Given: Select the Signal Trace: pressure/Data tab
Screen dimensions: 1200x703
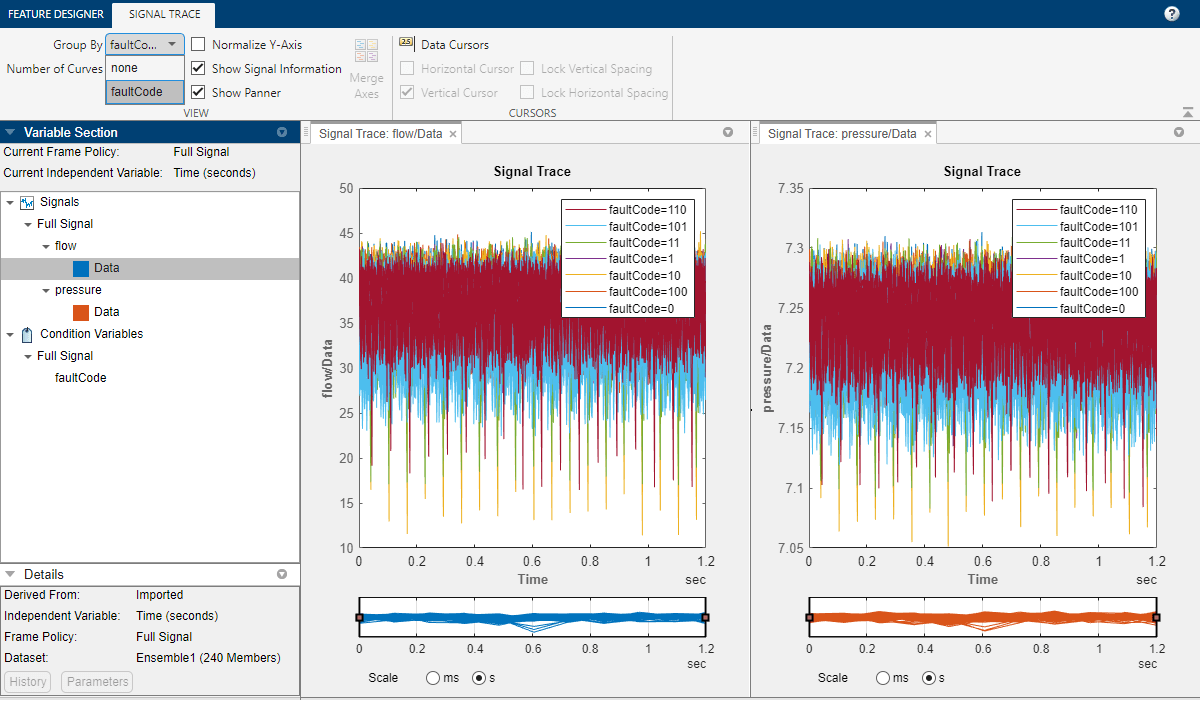Looking at the screenshot, I should [x=841, y=134].
